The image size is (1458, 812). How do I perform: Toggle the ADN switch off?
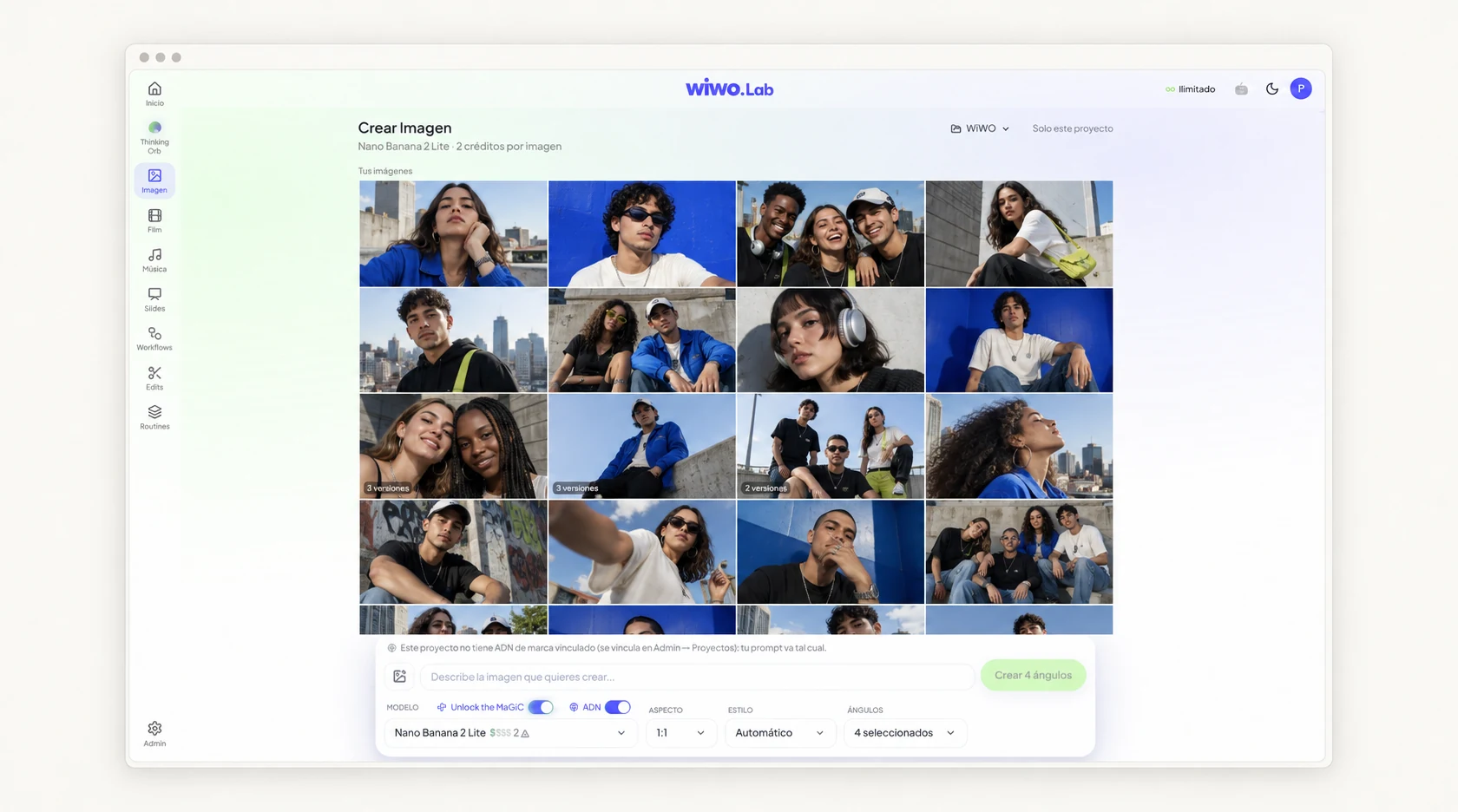617,707
